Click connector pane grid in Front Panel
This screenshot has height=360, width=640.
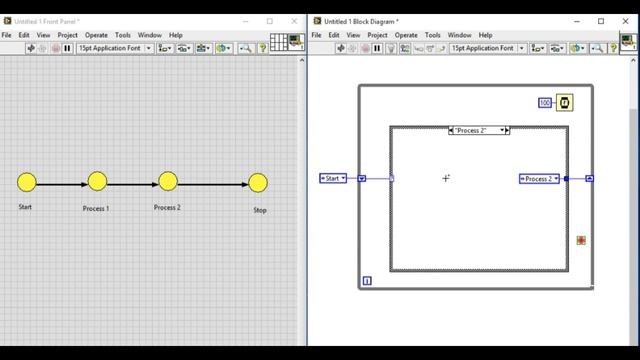point(278,42)
